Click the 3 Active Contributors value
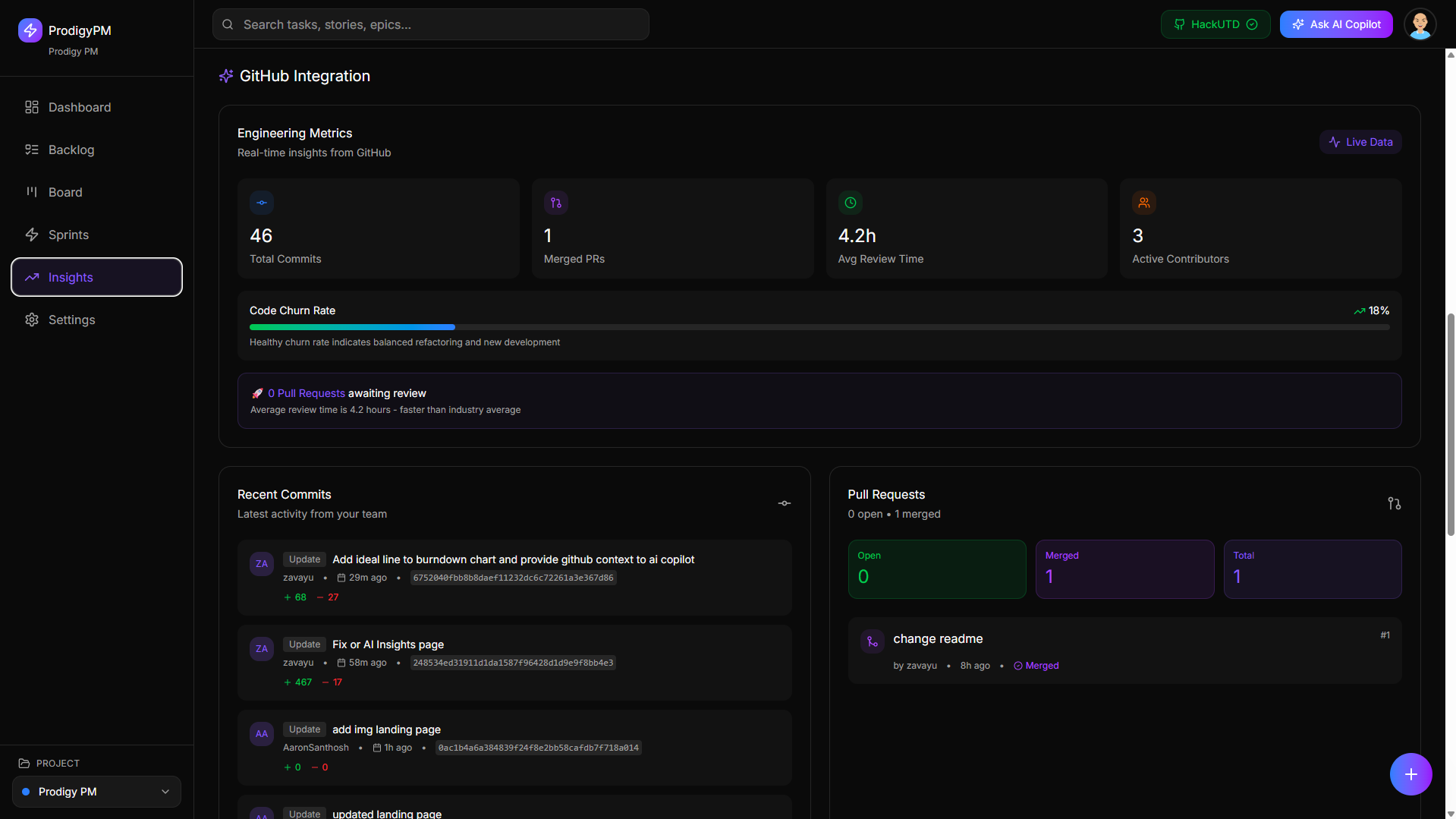This screenshot has height=819, width=1456. [1137, 236]
